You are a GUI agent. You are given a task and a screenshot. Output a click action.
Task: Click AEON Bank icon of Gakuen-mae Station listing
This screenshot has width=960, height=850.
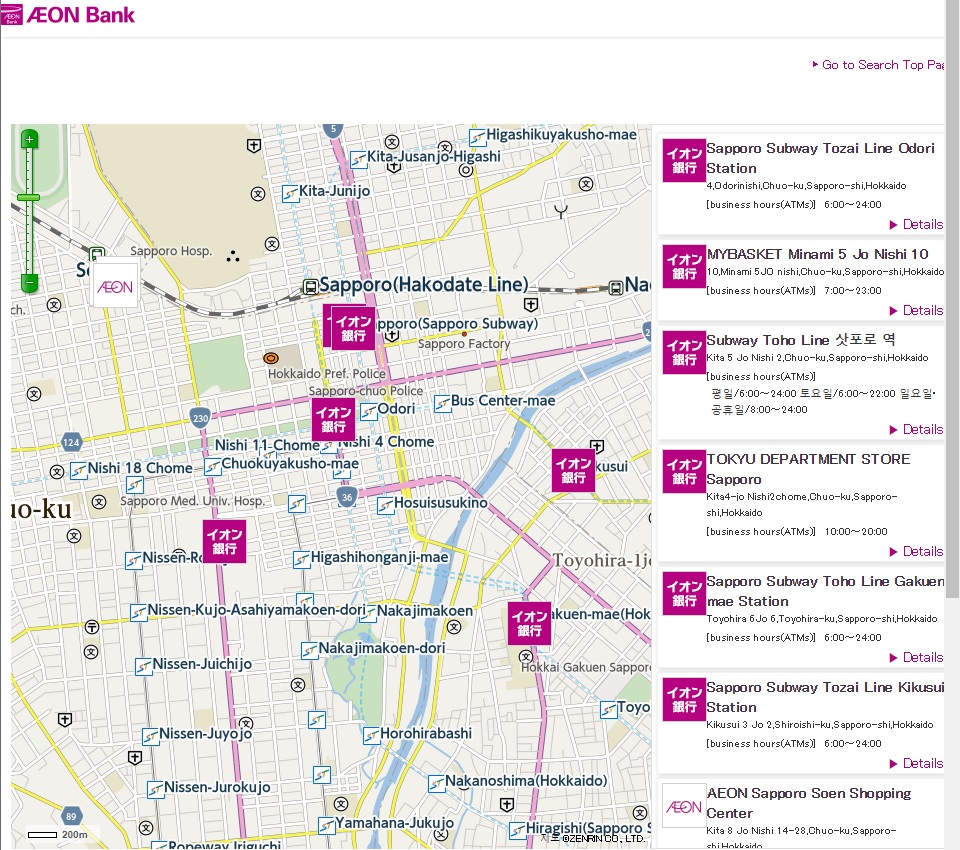click(x=684, y=593)
